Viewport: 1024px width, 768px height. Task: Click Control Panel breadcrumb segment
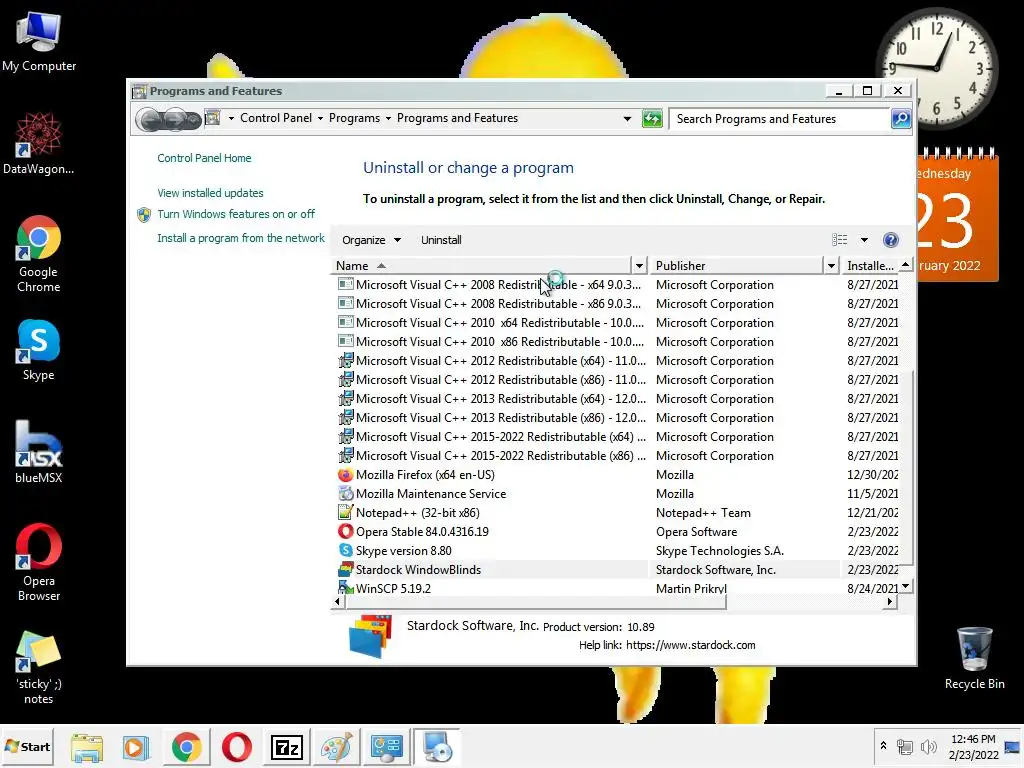click(276, 118)
